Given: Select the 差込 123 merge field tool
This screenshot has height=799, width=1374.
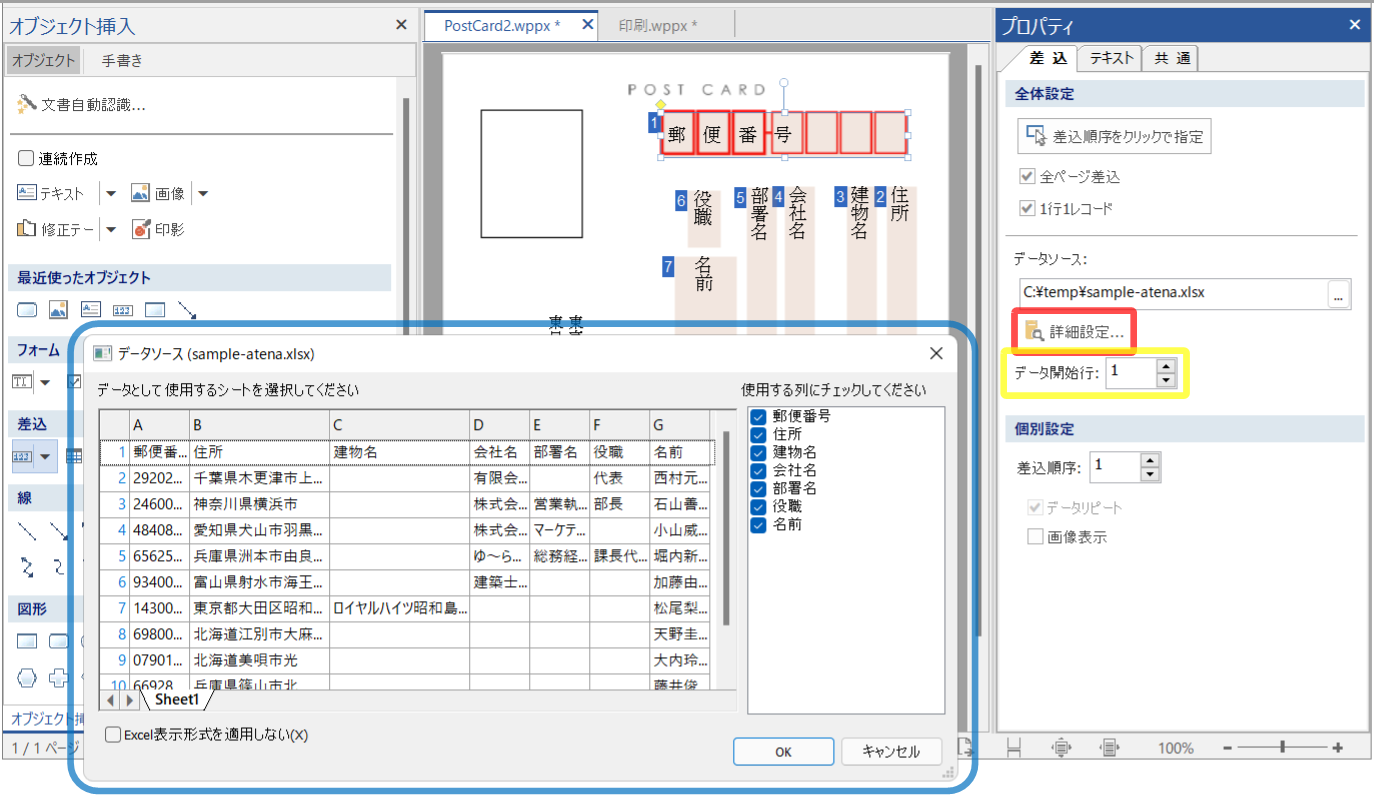Looking at the screenshot, I should 22,456.
